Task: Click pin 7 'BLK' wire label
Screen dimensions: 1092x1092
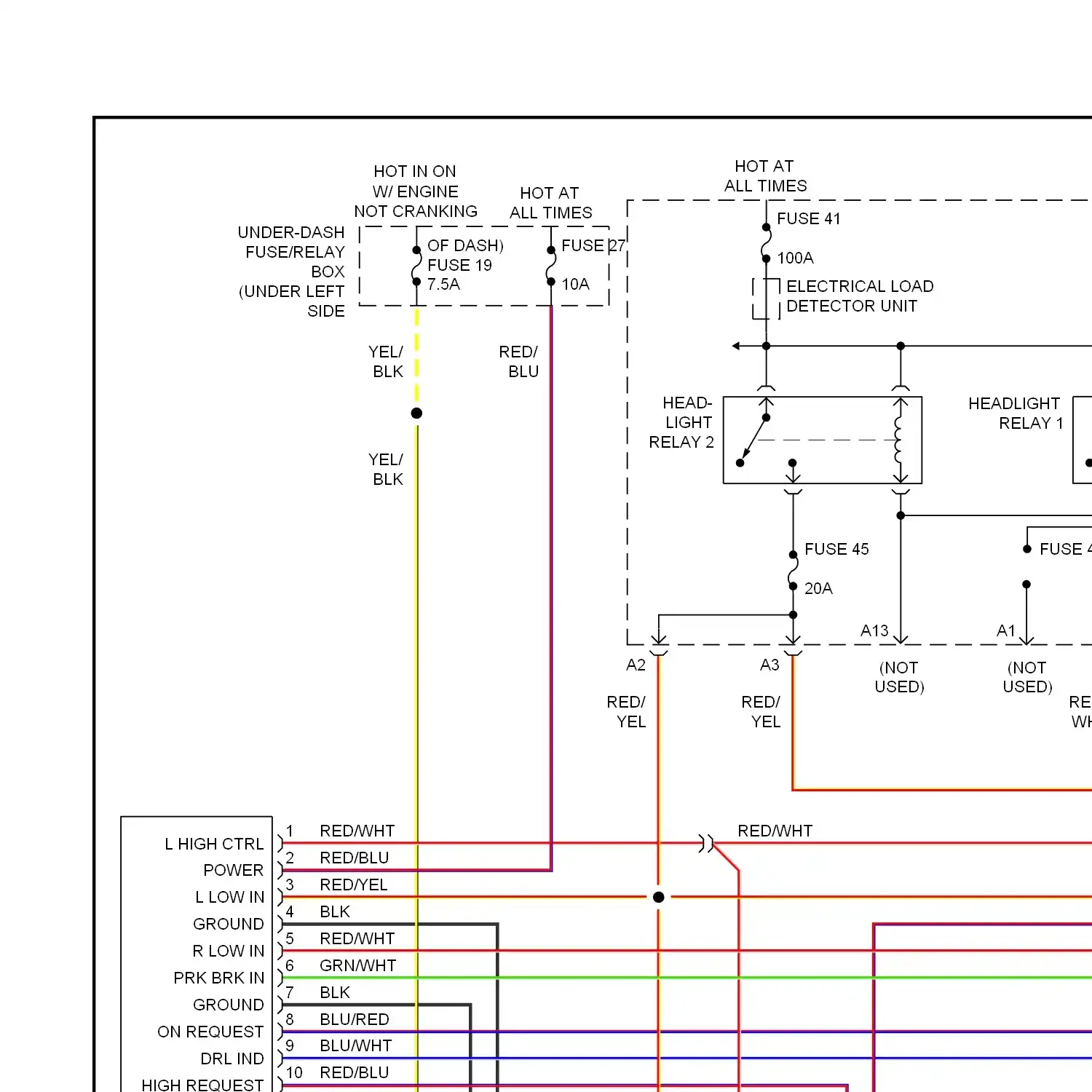Action: [x=335, y=992]
